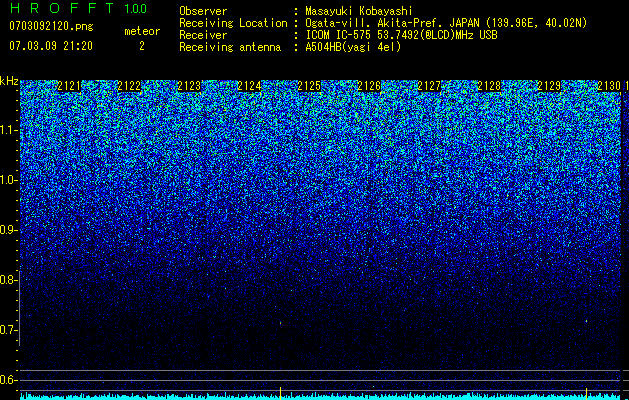Viewport: 629px width, 400px height.
Task: Click the 1.0 frequency axis label
Action: (x=7, y=180)
